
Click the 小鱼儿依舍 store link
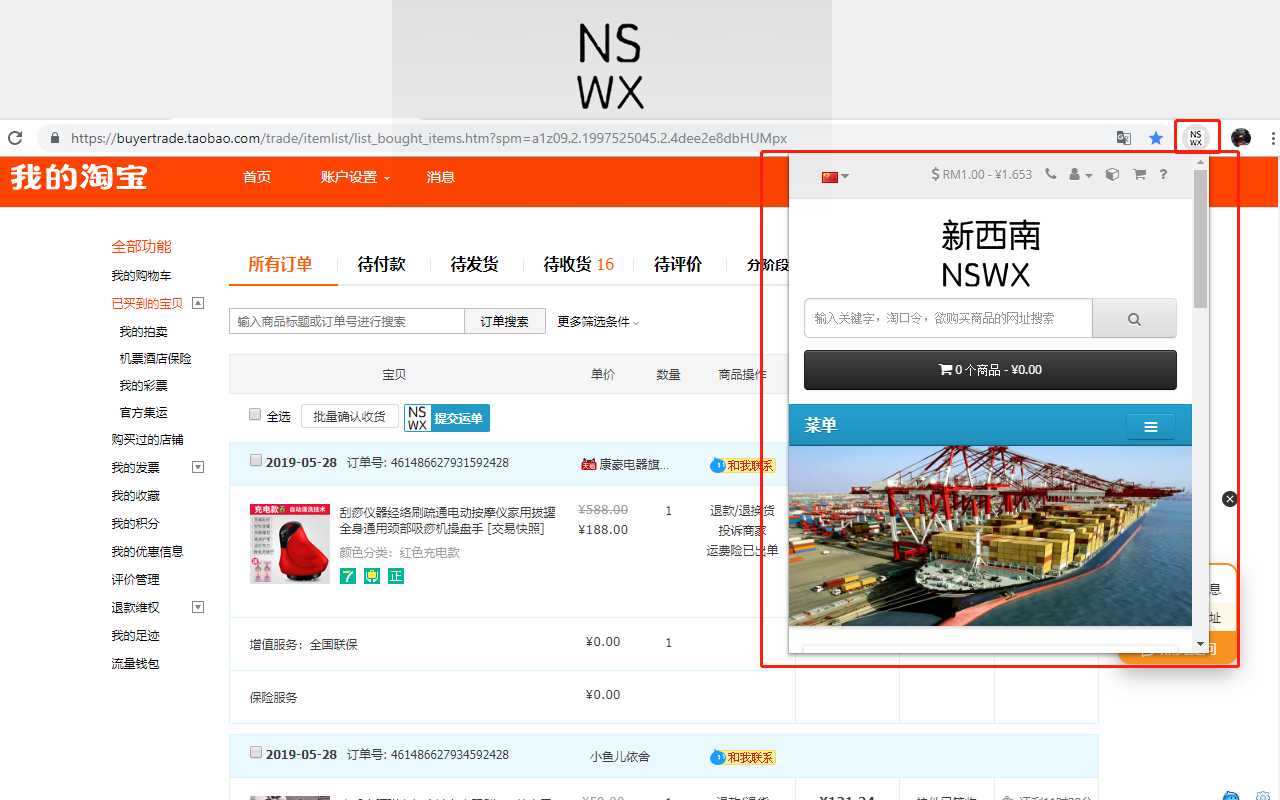(620, 756)
